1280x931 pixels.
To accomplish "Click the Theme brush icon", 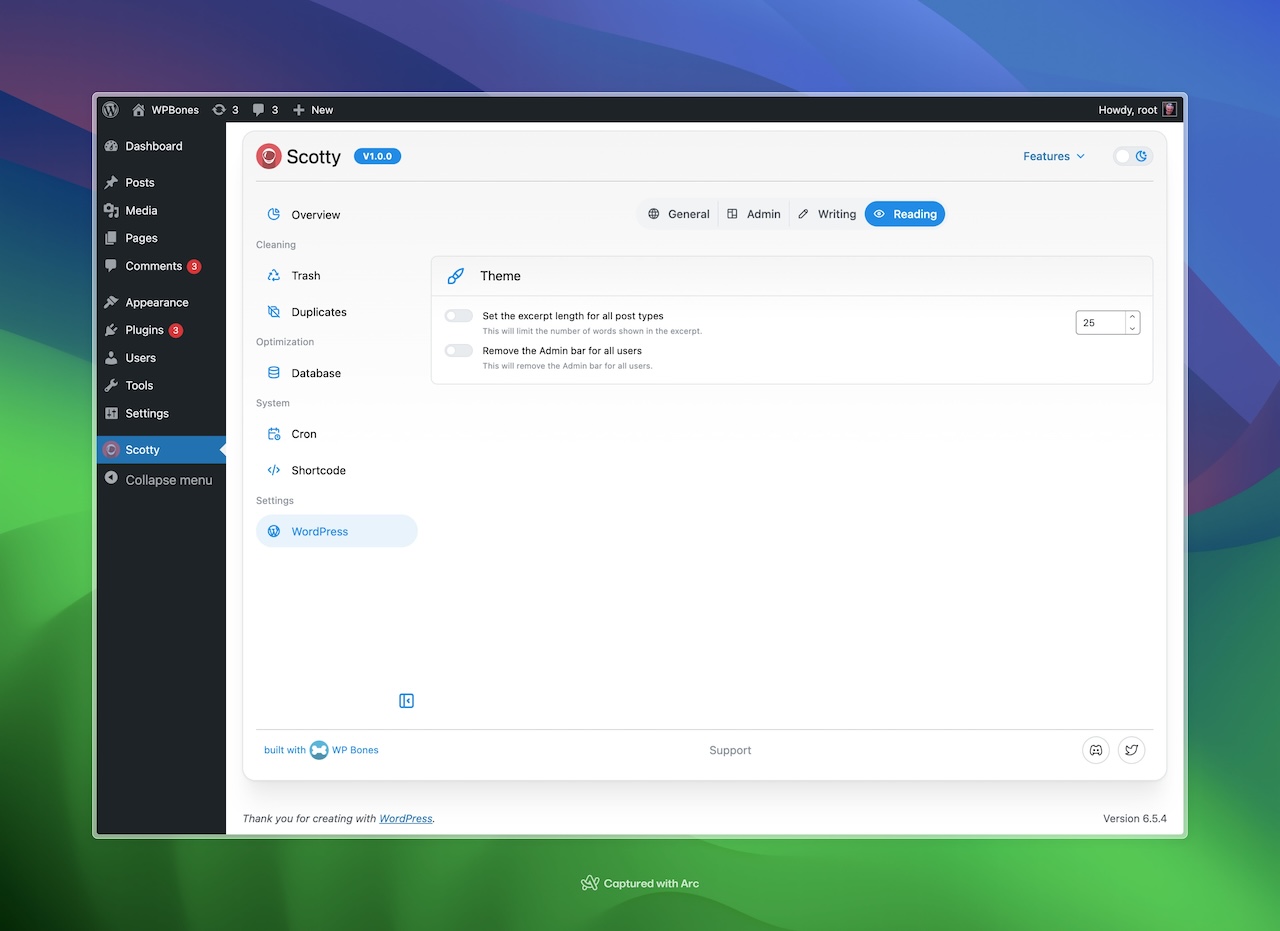I will pos(456,276).
